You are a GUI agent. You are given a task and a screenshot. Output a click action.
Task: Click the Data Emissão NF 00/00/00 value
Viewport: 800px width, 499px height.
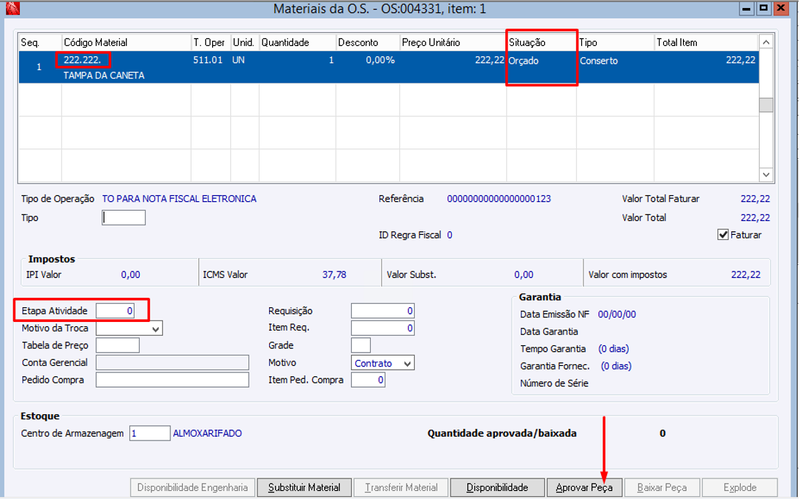[617, 314]
